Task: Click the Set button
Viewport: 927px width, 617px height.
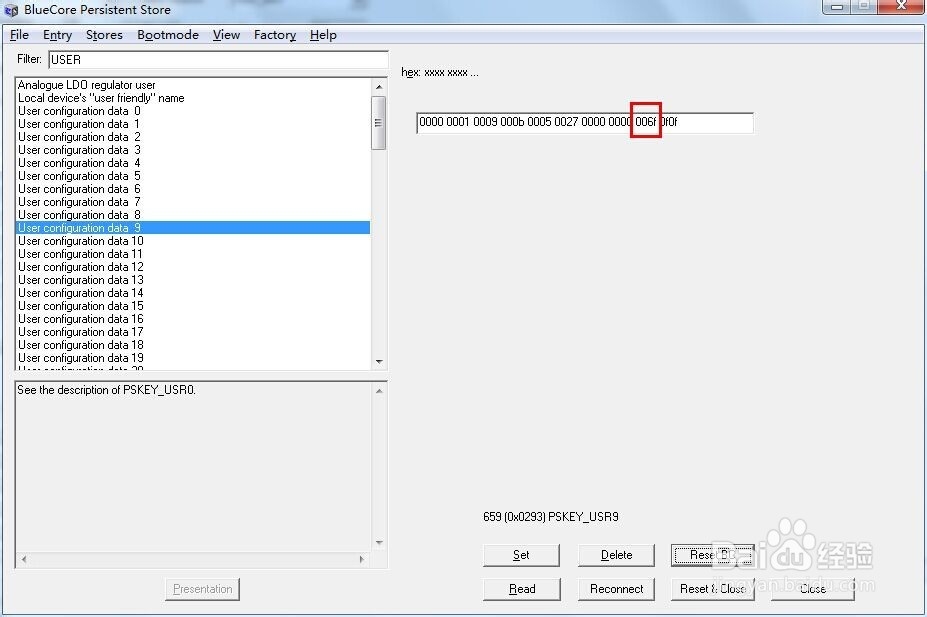Action: point(521,555)
